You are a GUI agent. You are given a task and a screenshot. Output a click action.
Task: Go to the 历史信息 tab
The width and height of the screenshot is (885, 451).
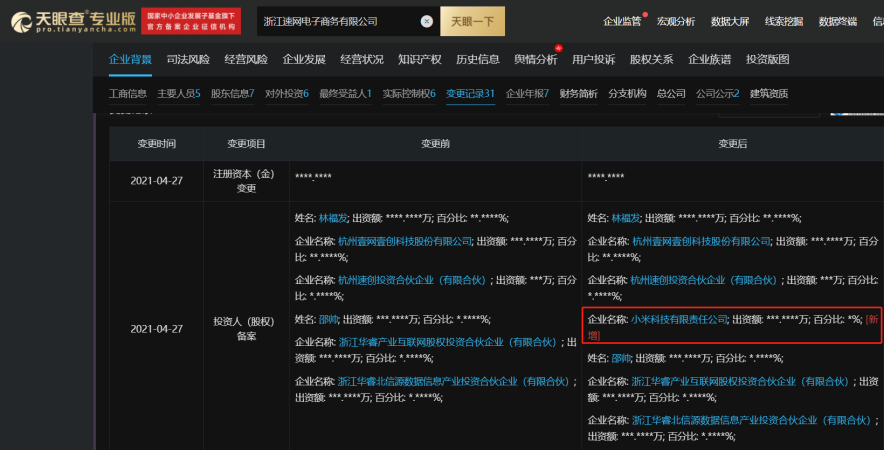pyautogui.click(x=478, y=59)
